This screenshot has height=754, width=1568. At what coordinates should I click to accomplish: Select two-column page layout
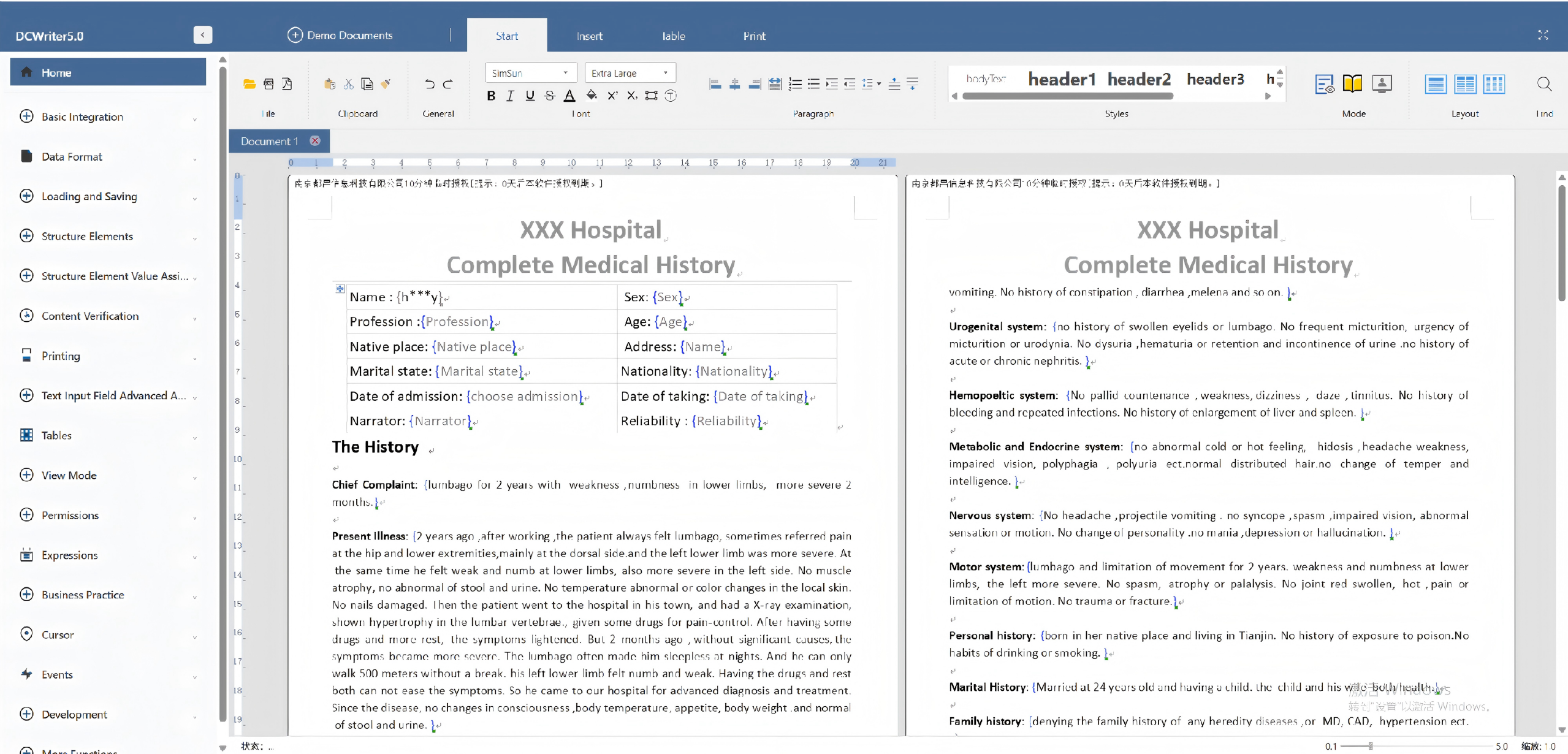click(x=1465, y=84)
